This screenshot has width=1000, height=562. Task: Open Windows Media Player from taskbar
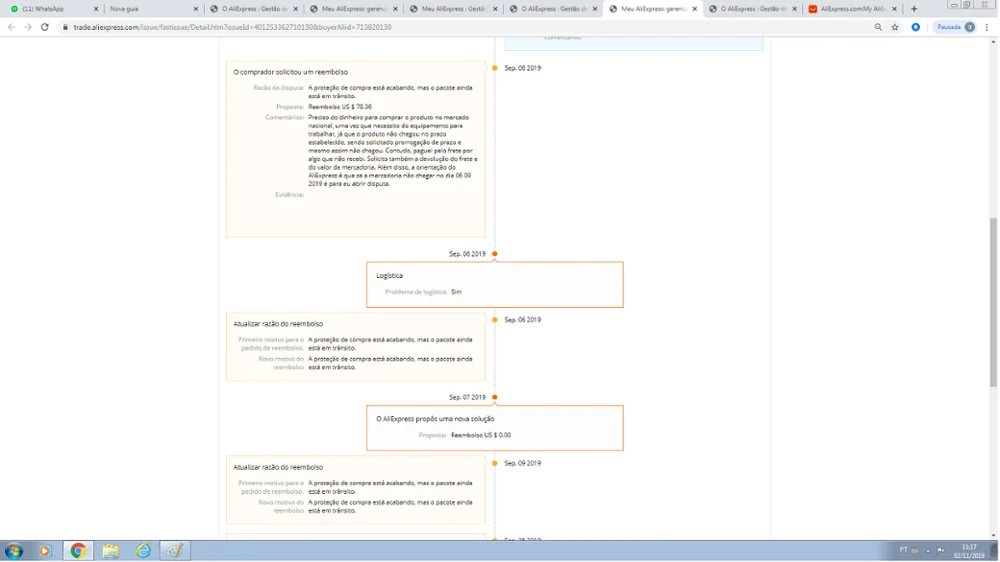coord(45,551)
